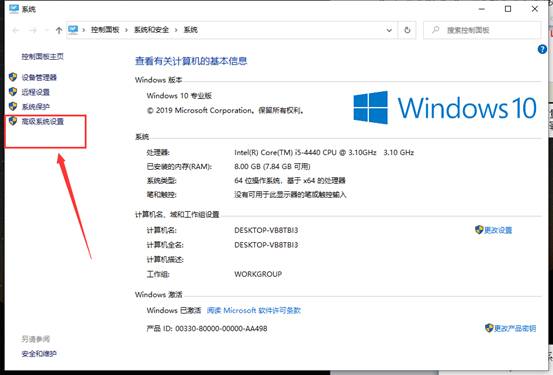The height and width of the screenshot is (375, 553).
Task: Select 系统 breadcrumb in address bar
Action: (x=190, y=30)
